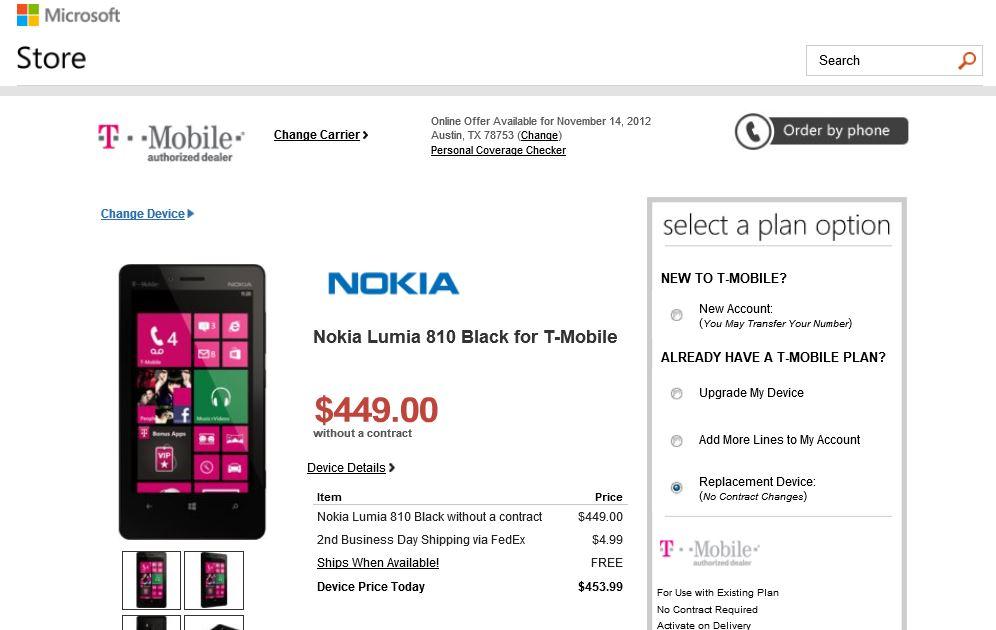996x630 pixels.
Task: Open the Personal Coverage Checker link
Action: [x=498, y=150]
